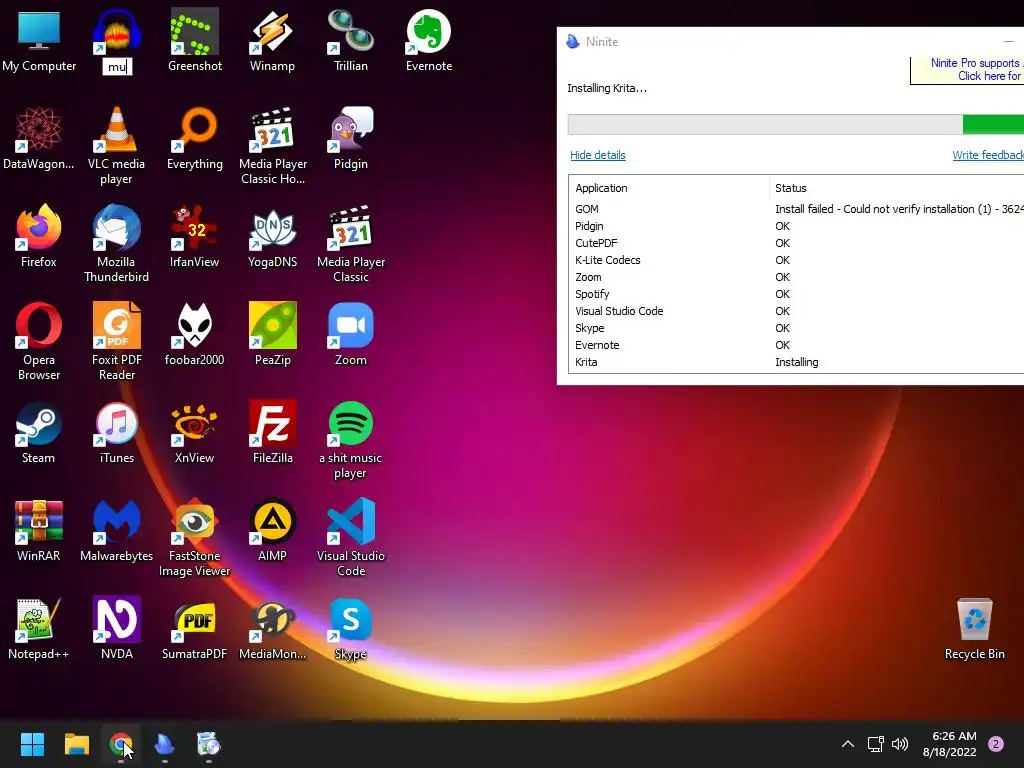
Task: Select the PeaZip desktop shortcut
Action: point(272,334)
